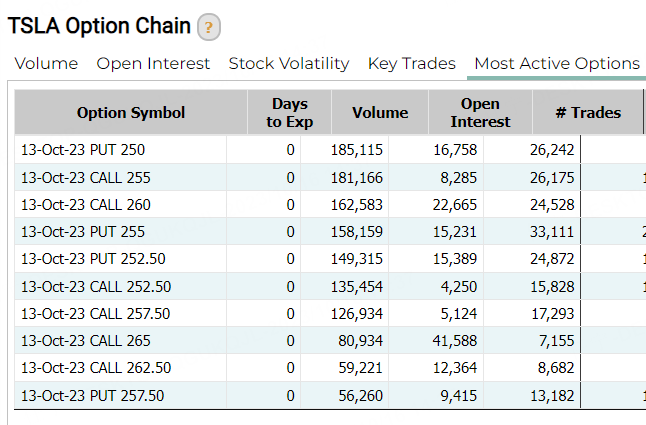The image size is (646, 425).
Task: Click the volume value 162,583
Action: pyautogui.click(x=357, y=205)
